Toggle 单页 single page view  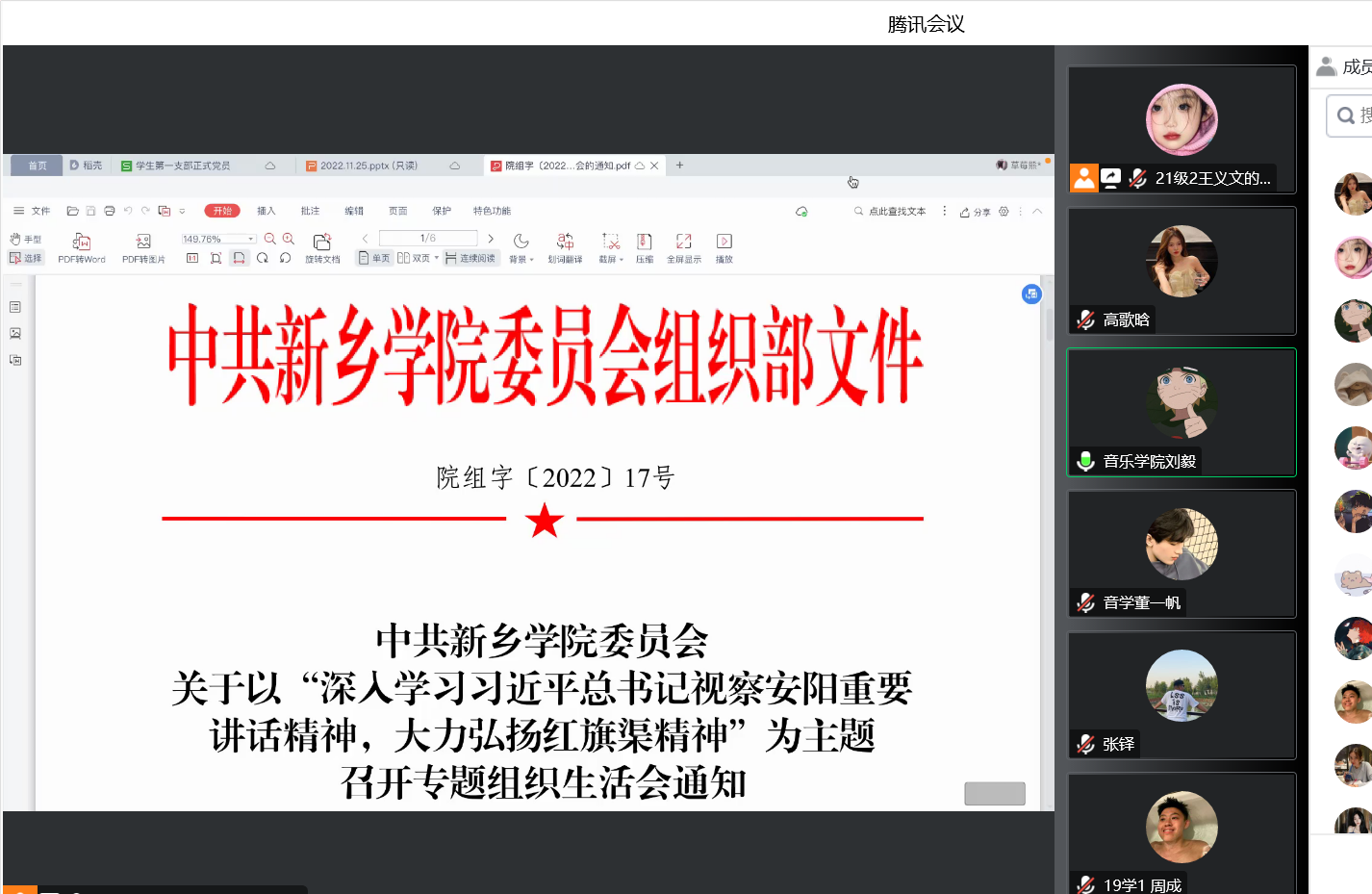point(374,258)
